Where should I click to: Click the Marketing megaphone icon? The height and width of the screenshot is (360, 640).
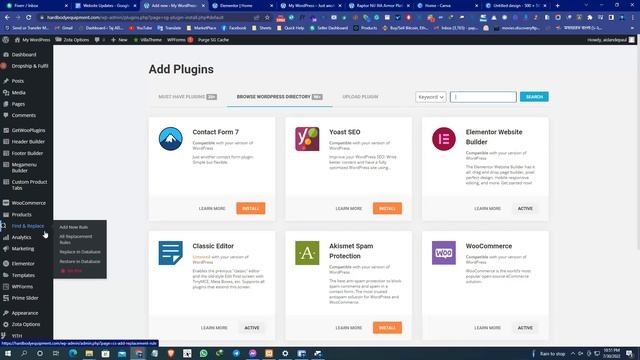pos(6,249)
